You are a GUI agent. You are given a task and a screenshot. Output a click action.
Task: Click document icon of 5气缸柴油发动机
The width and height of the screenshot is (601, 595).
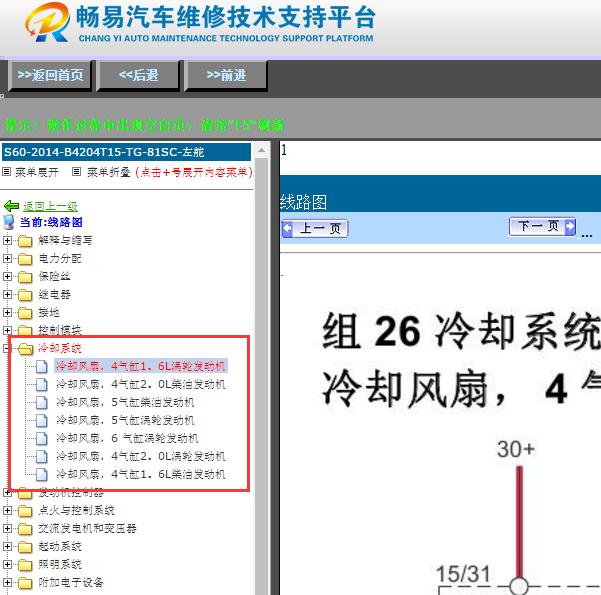click(x=42, y=403)
